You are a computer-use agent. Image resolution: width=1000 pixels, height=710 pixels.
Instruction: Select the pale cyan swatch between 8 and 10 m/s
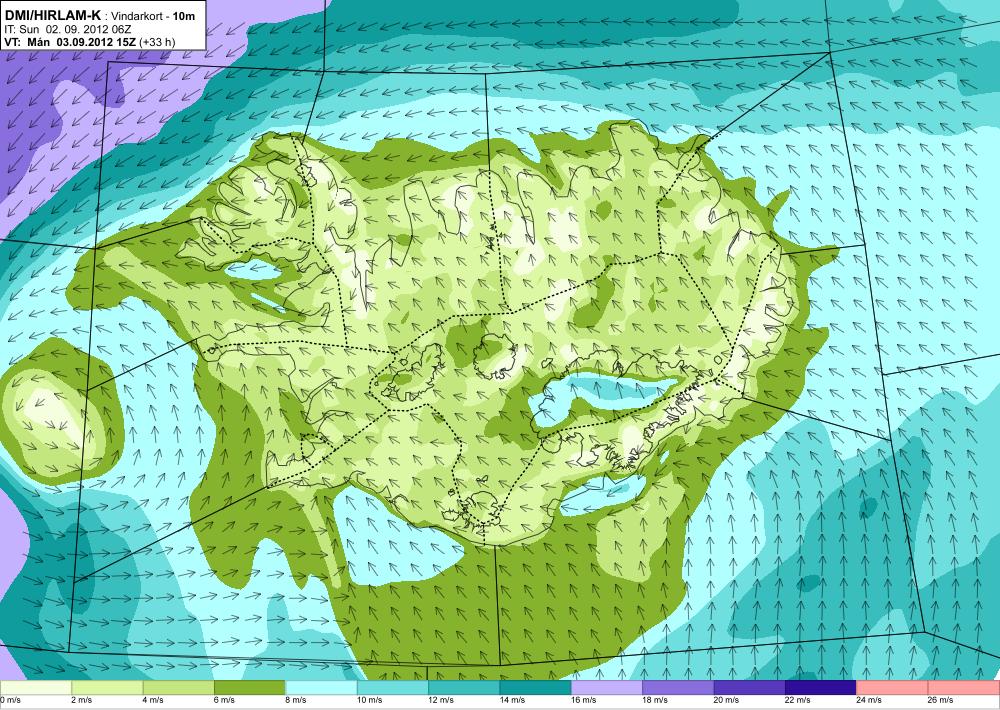321,688
